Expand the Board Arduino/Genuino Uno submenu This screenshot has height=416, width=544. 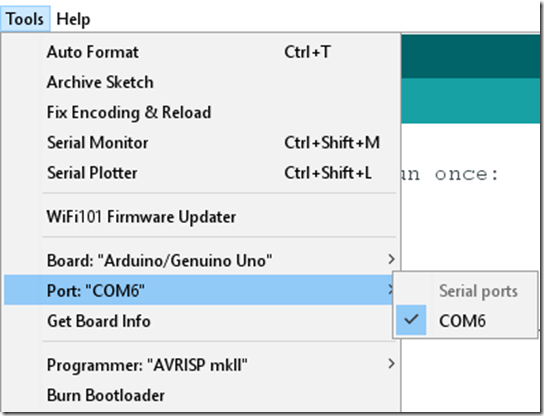[x=200, y=260]
